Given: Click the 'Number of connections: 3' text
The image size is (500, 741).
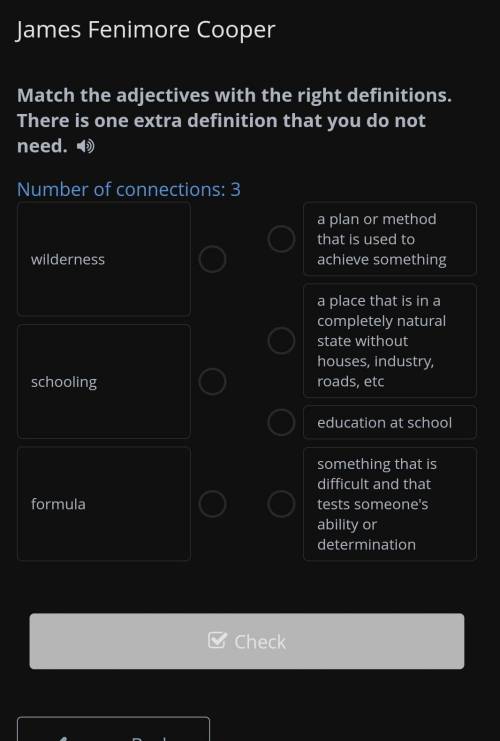Looking at the screenshot, I should tap(129, 190).
